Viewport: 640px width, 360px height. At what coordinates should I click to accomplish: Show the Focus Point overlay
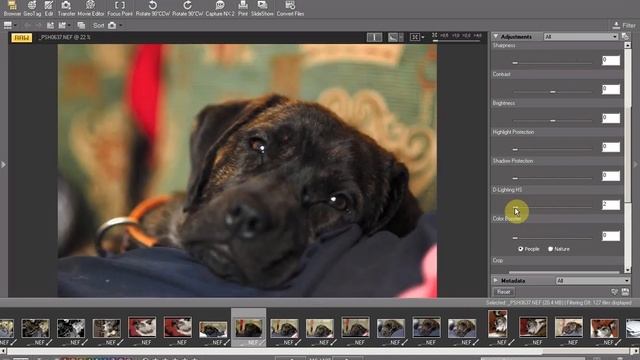(120, 8)
